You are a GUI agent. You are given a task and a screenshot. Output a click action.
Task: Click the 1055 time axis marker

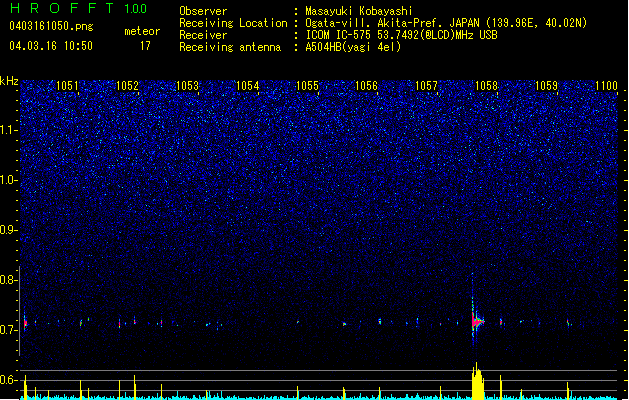point(307,85)
